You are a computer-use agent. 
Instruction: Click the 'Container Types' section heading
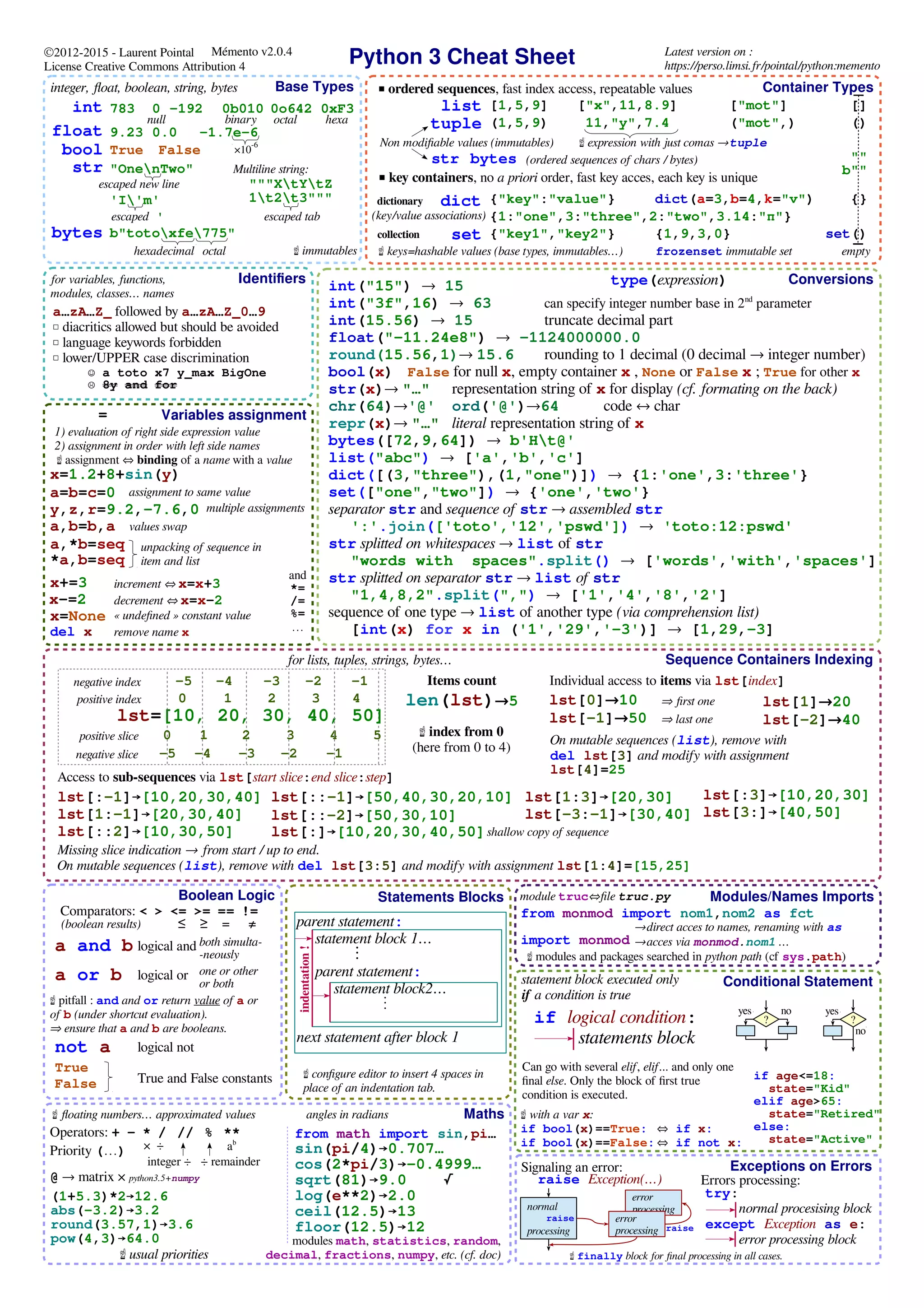tap(817, 87)
